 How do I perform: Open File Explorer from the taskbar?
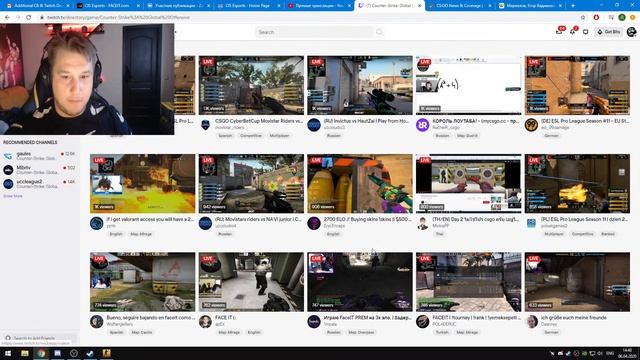tap(25, 353)
